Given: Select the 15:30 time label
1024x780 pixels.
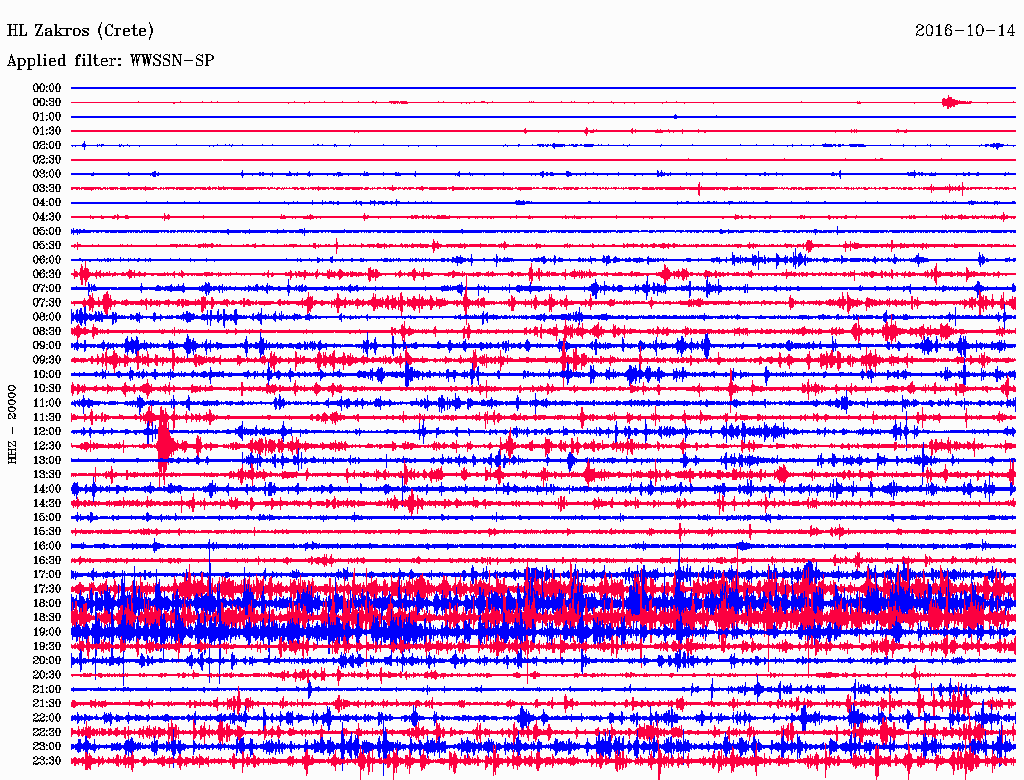Looking at the screenshot, I should tap(47, 532).
